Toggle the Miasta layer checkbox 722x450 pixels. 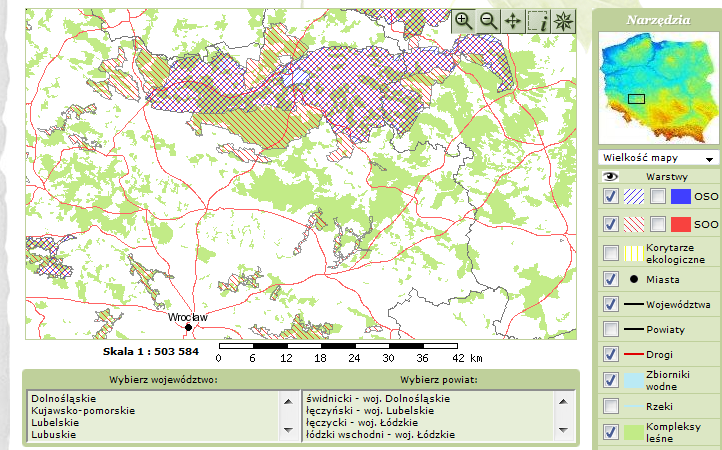point(611,279)
